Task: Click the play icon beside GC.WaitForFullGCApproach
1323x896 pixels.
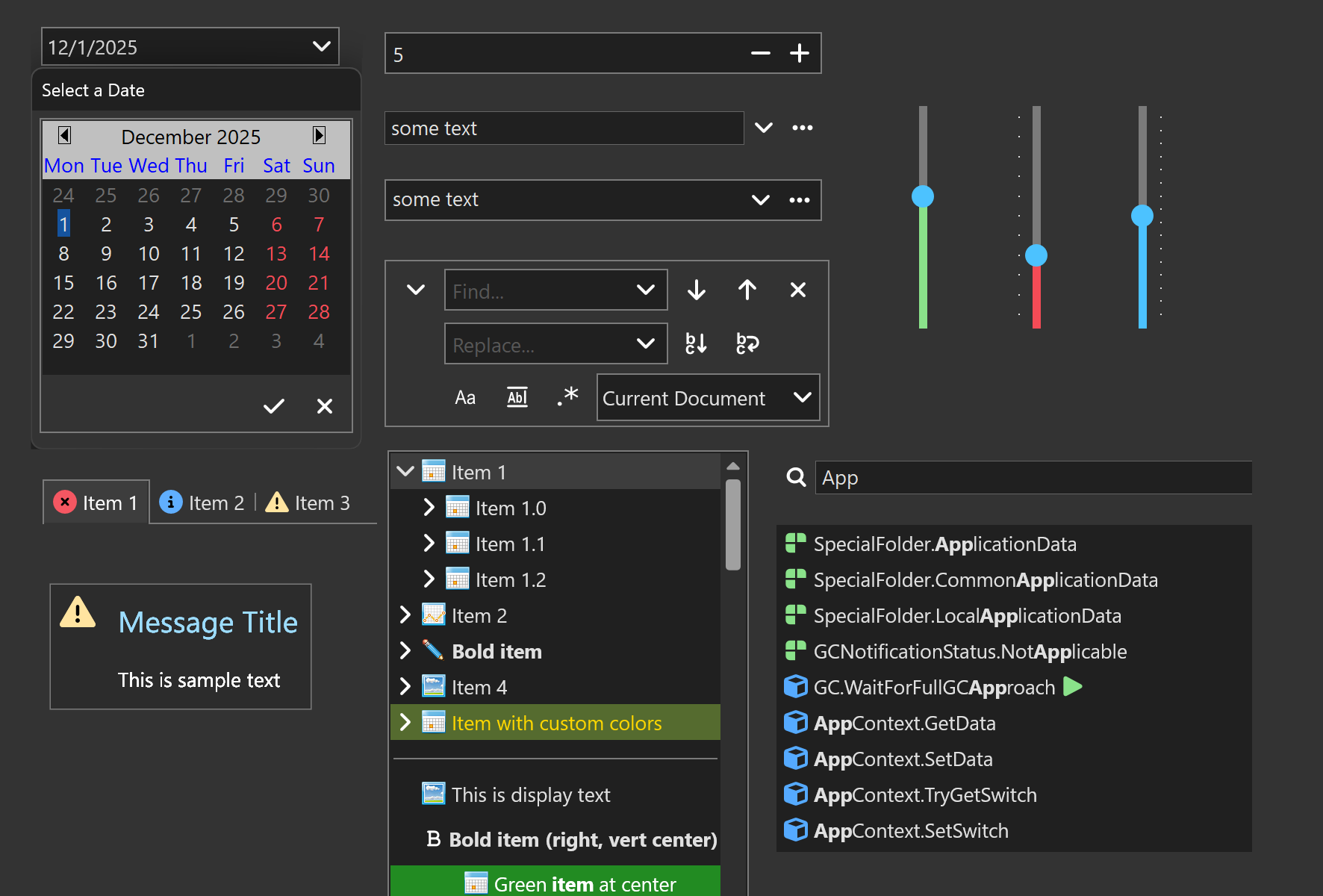Action: pos(1073,686)
